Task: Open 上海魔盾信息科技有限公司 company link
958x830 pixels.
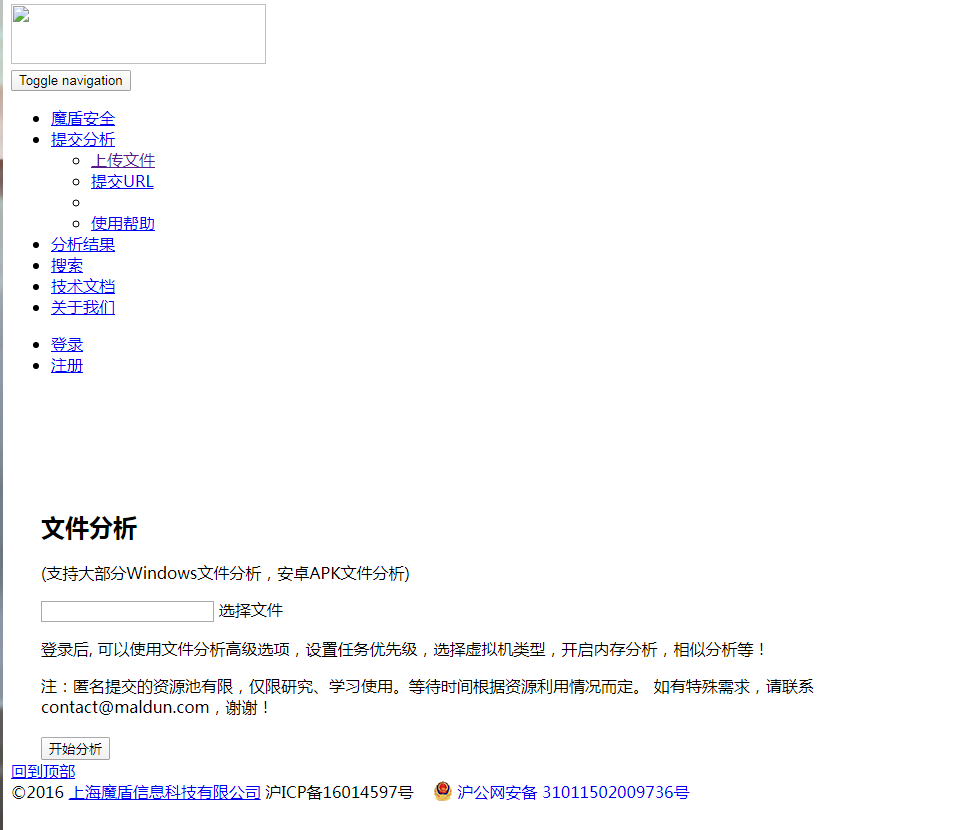Action: pos(165,792)
